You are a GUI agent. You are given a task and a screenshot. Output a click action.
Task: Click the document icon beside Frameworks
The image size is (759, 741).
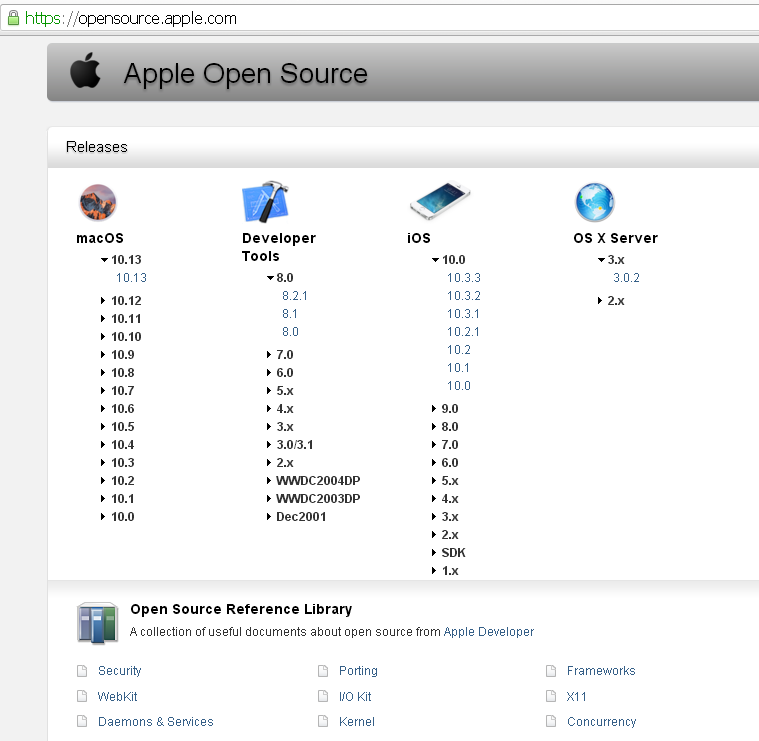point(551,671)
